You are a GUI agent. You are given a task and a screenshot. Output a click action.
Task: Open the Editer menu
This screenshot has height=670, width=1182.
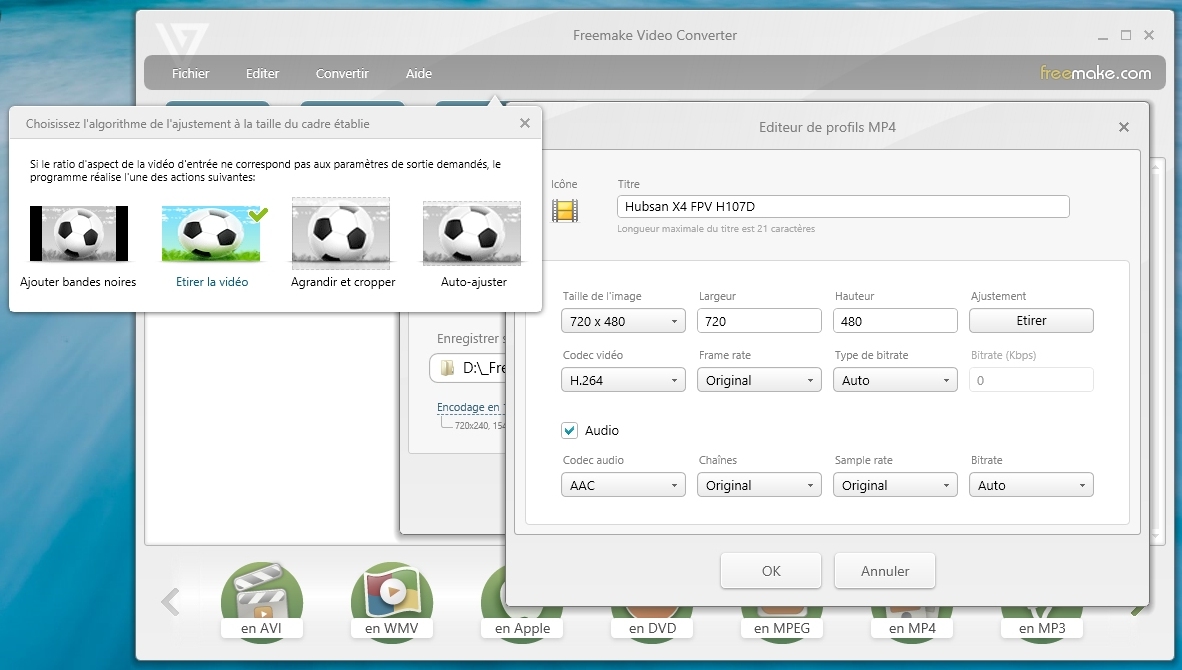tap(262, 73)
